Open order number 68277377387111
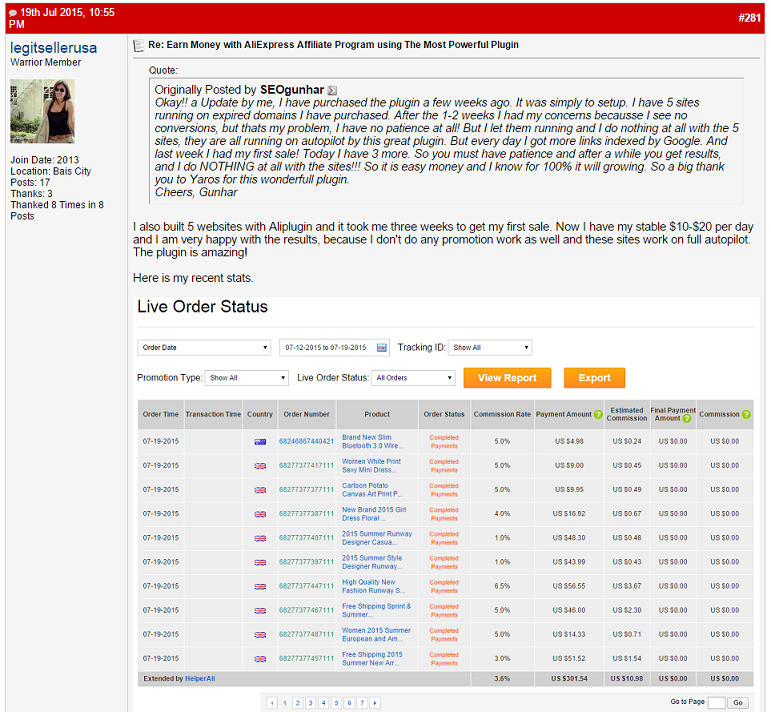The image size is (771, 712). tap(306, 514)
